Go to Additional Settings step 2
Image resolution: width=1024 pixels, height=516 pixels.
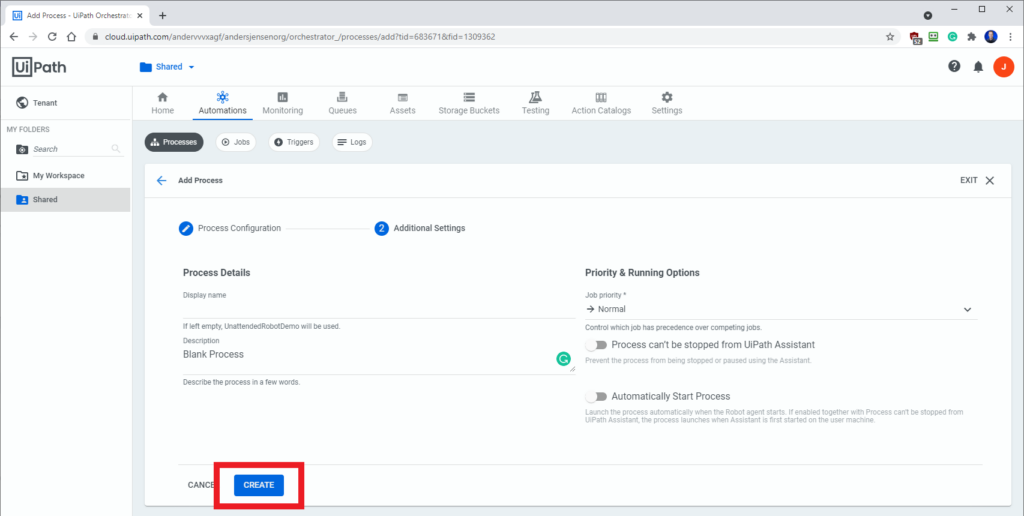pos(420,229)
